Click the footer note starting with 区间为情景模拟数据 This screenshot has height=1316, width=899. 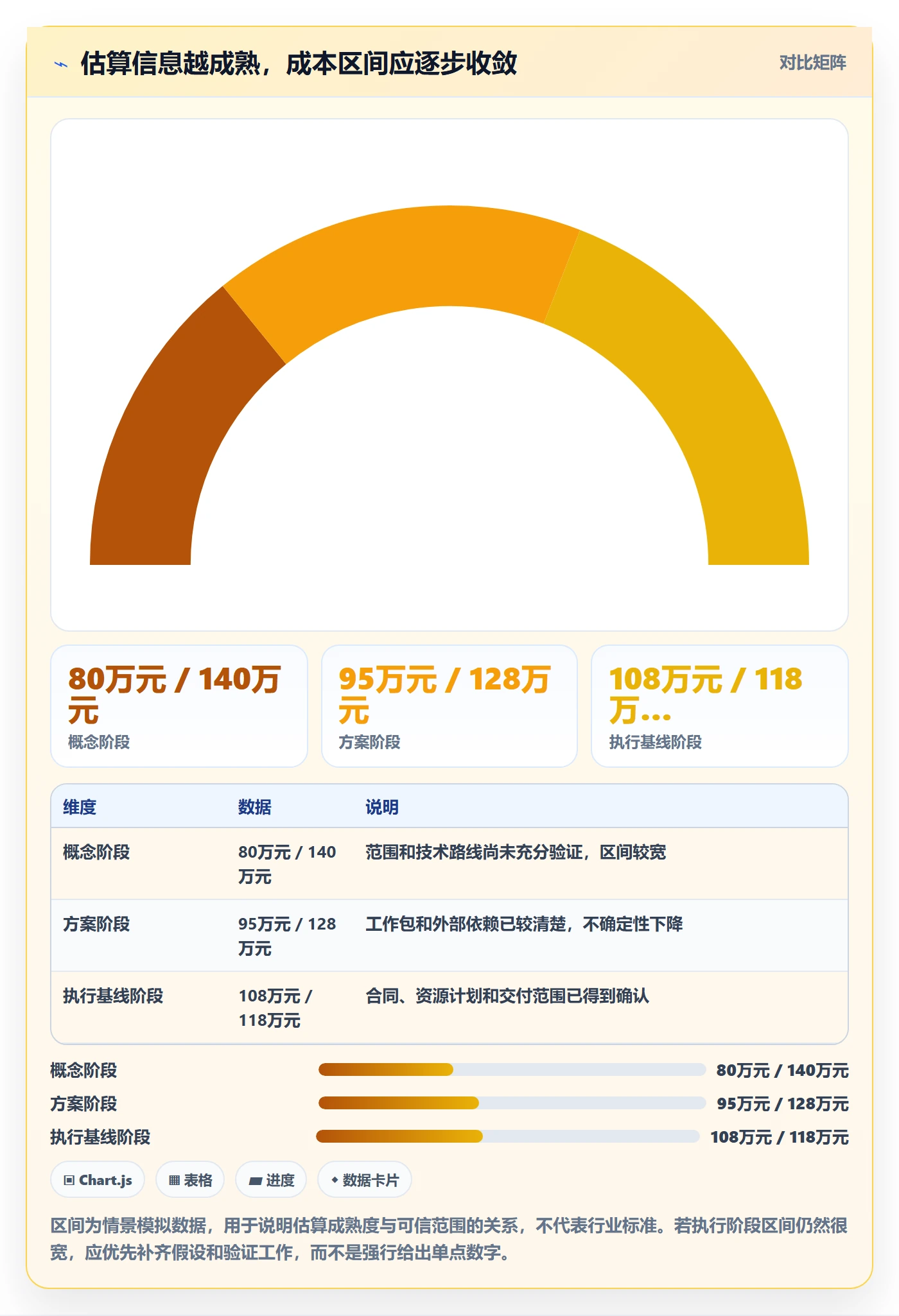click(x=449, y=1239)
